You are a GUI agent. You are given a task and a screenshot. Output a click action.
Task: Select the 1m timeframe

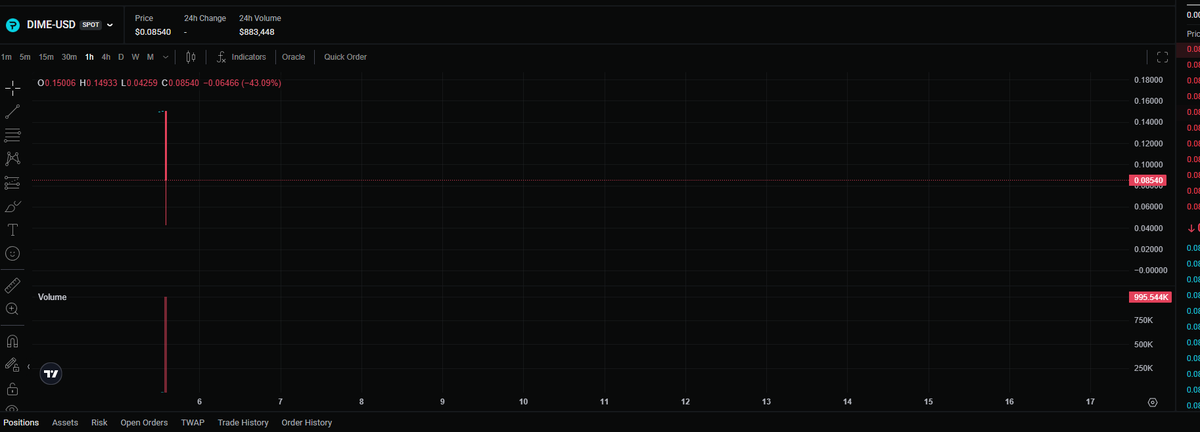tap(7, 57)
